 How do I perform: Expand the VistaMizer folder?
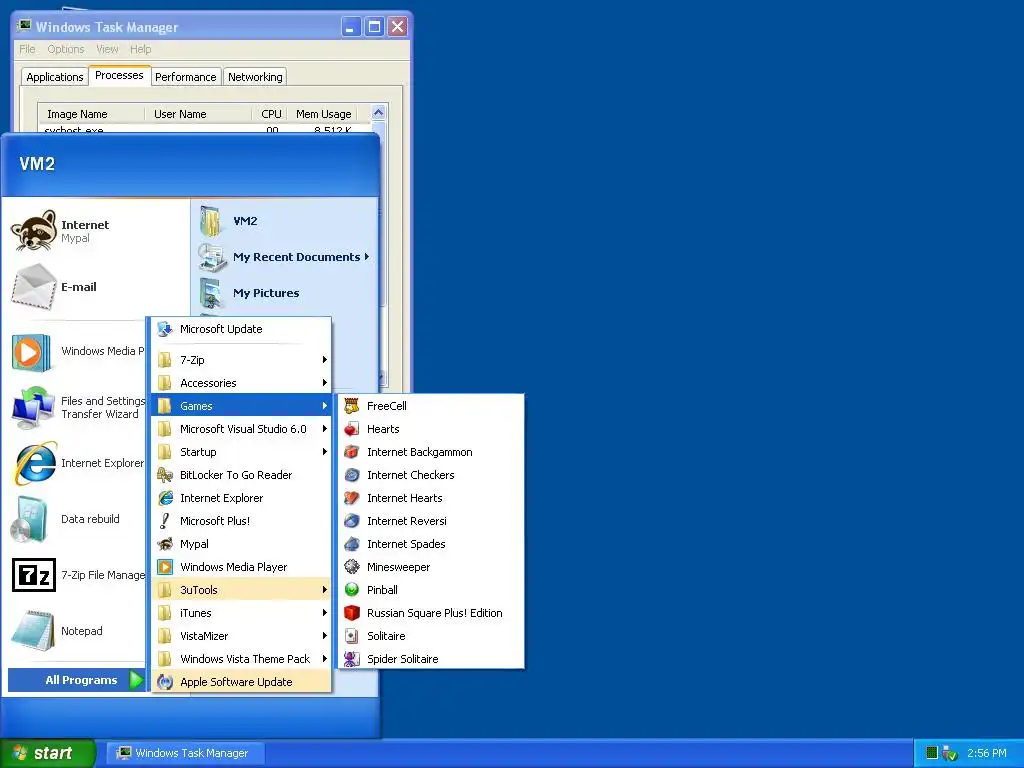click(242, 636)
